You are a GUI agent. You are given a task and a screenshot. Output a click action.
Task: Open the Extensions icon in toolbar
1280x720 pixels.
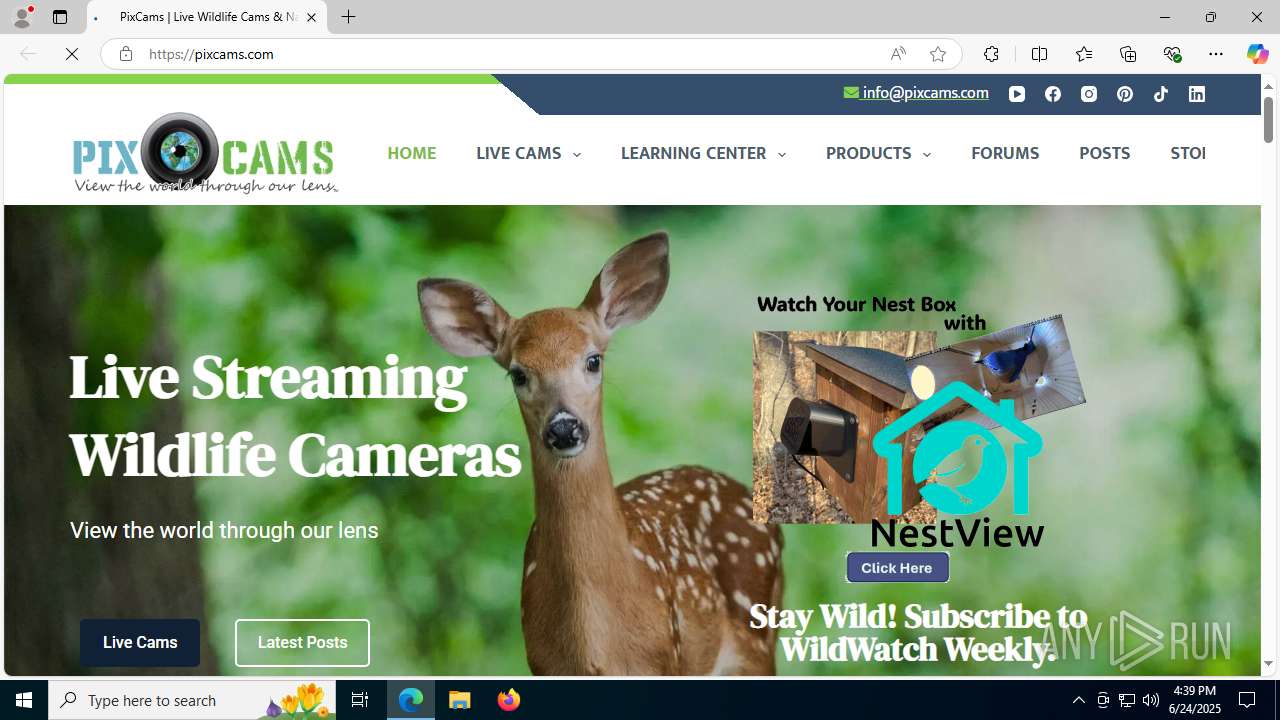point(991,54)
